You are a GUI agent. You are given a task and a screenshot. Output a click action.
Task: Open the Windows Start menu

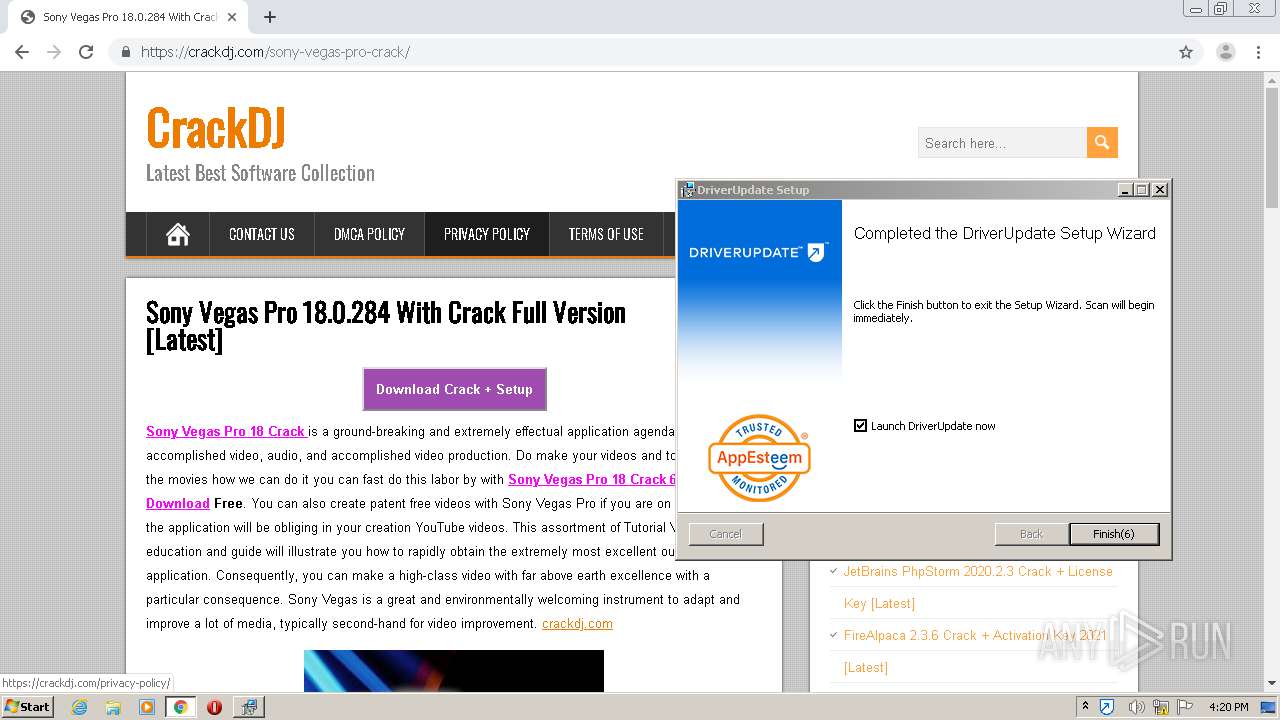click(28, 707)
